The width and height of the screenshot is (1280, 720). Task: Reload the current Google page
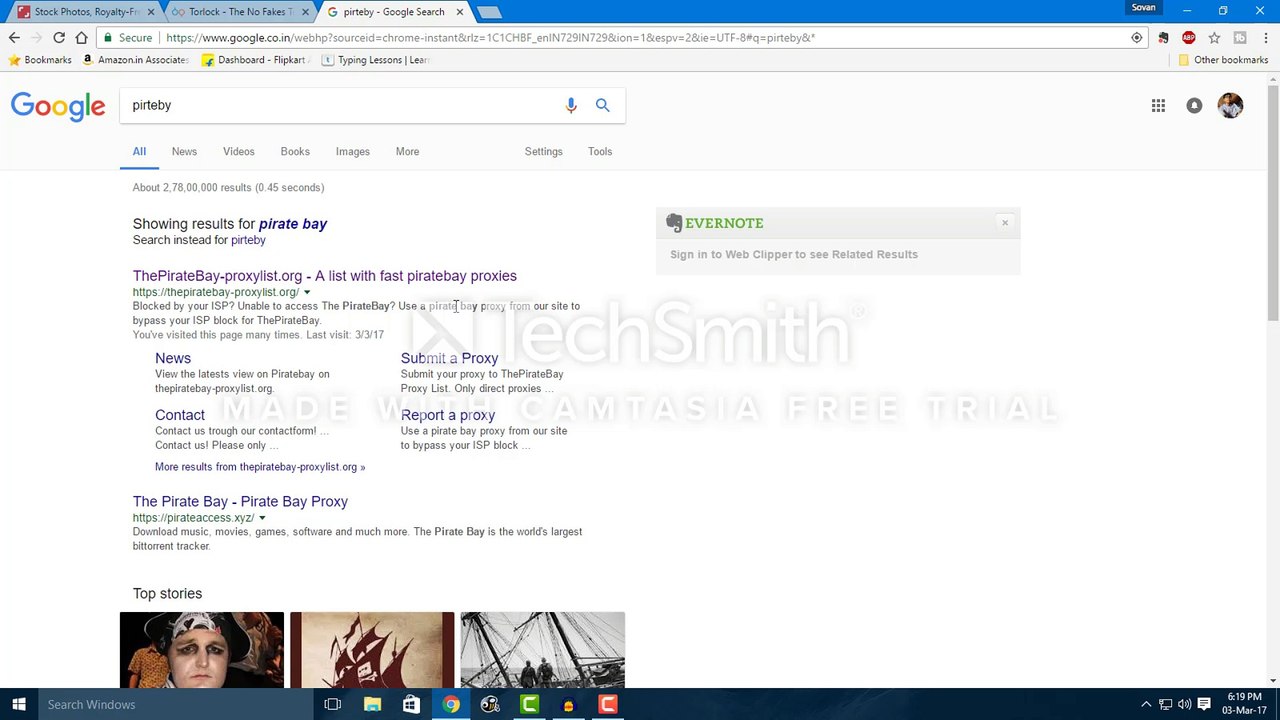coord(59,38)
